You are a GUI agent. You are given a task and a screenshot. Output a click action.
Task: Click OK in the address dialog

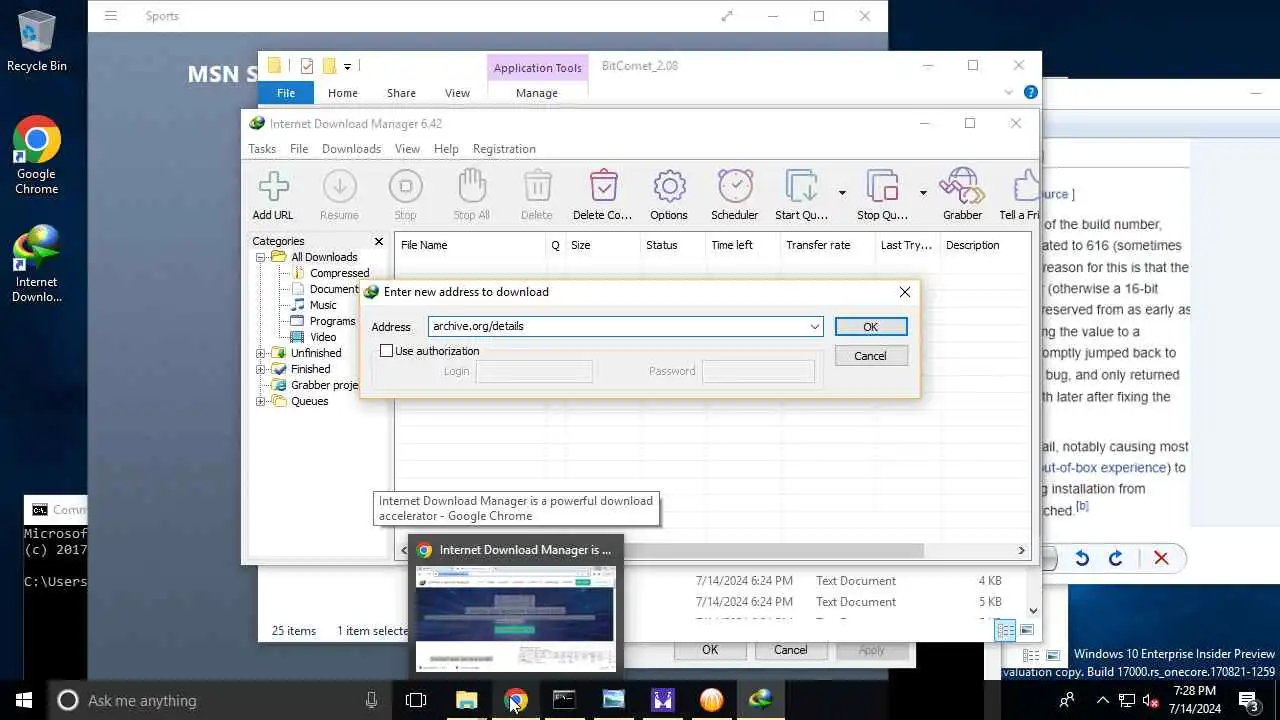click(870, 327)
